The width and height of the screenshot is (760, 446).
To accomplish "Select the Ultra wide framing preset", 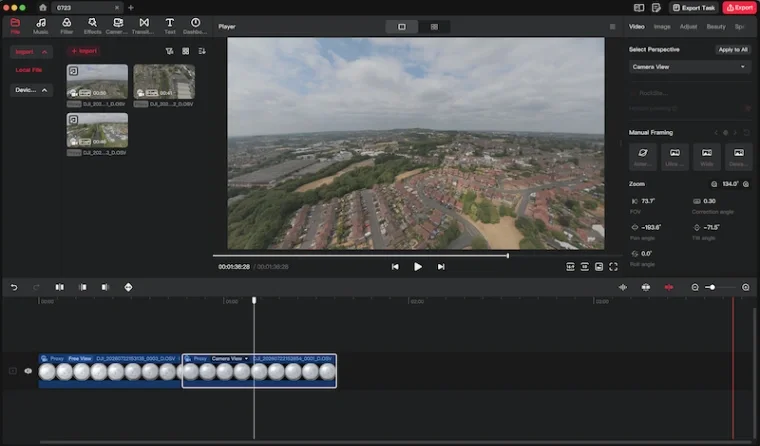I will [675, 156].
